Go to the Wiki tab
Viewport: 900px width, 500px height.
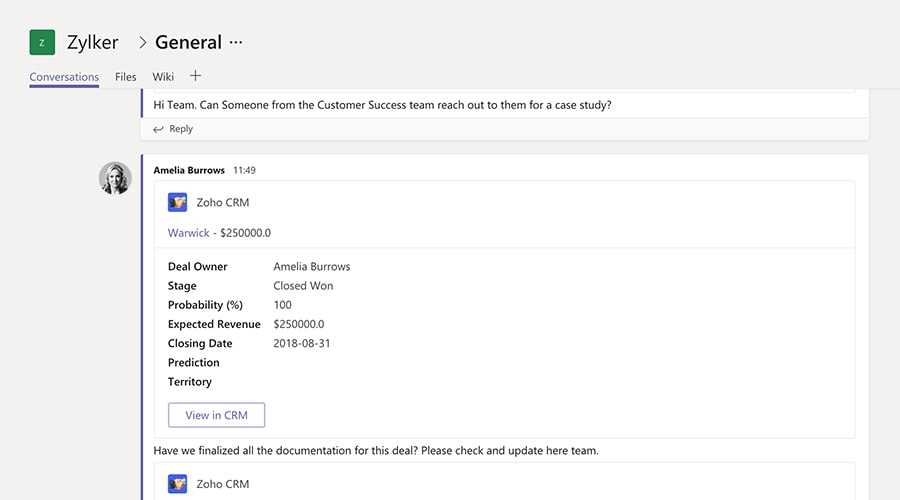(163, 77)
